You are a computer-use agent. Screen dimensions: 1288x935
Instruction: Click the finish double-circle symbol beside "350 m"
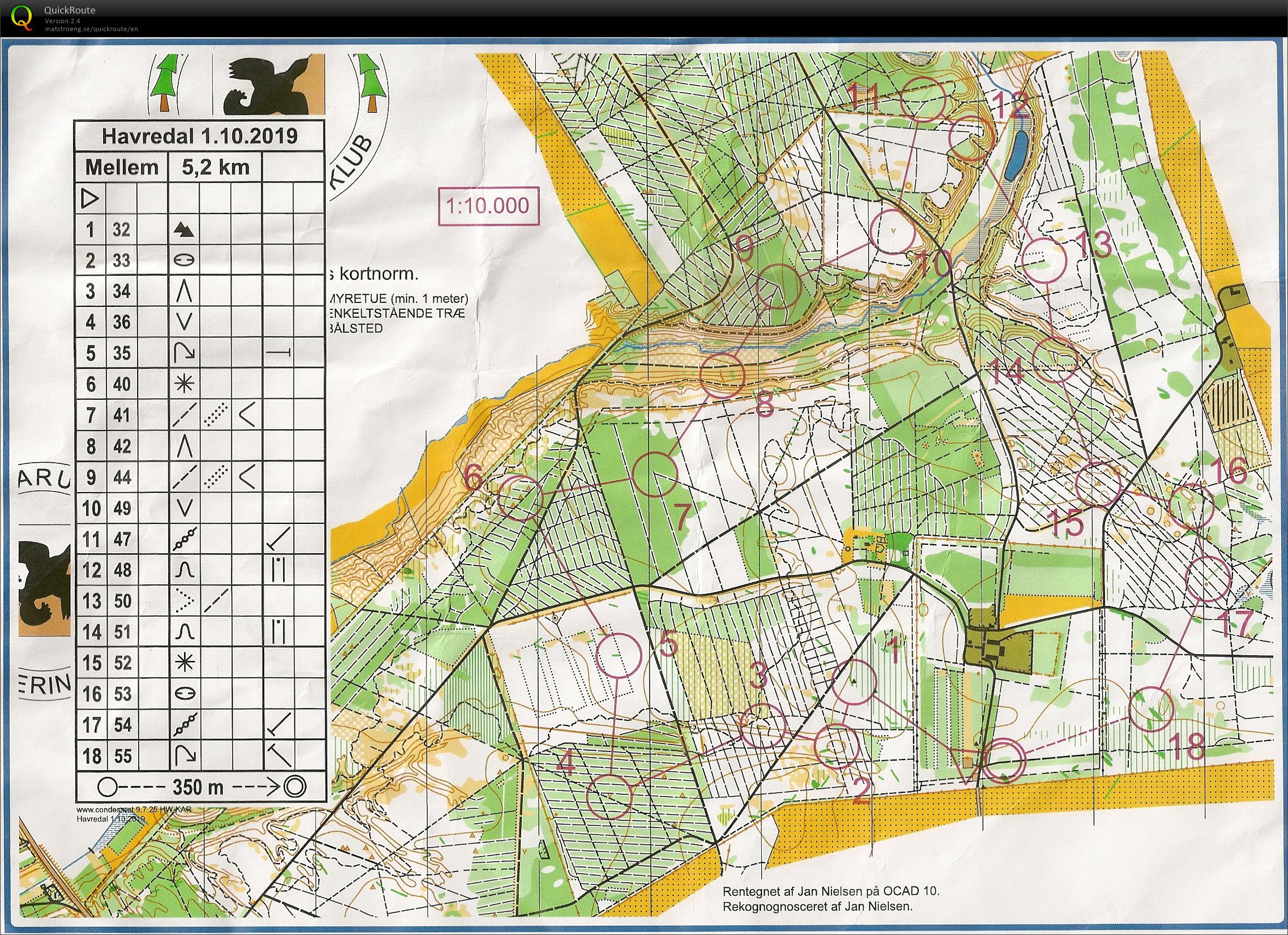pyautogui.click(x=294, y=787)
